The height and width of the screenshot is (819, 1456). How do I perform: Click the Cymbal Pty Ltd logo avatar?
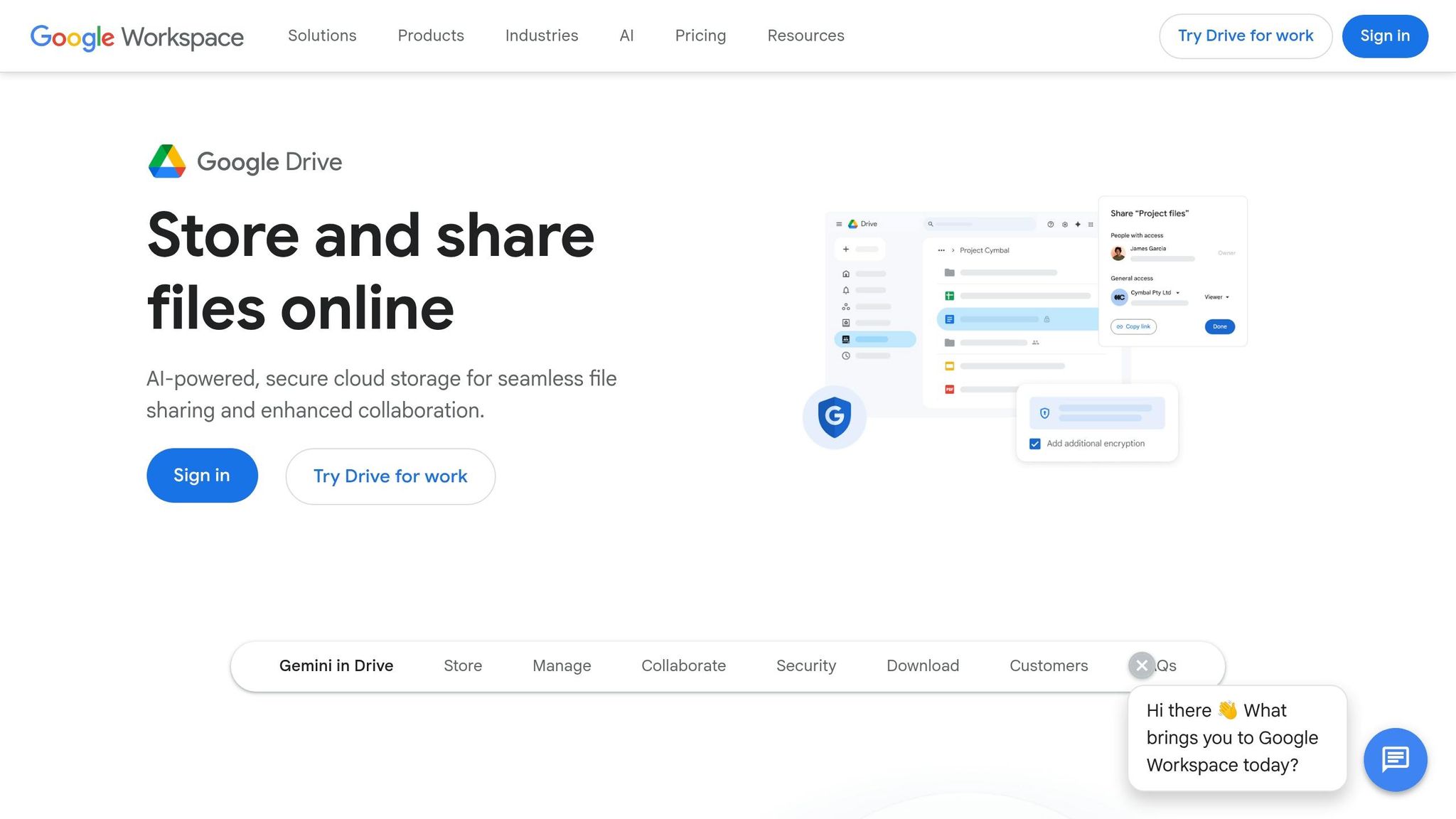coord(1119,297)
